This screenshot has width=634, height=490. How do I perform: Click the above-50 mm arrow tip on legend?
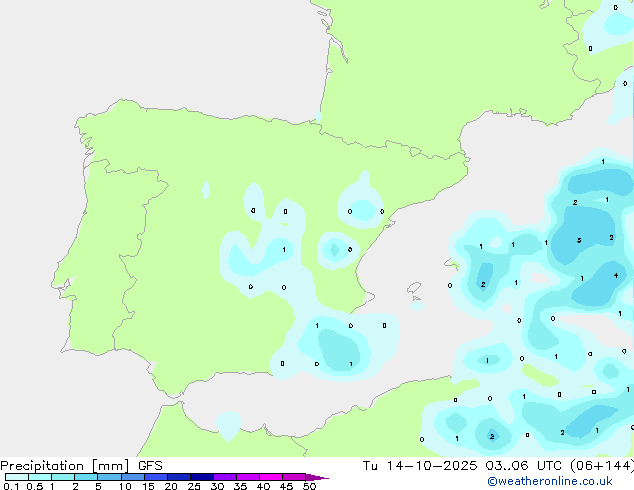point(317,477)
